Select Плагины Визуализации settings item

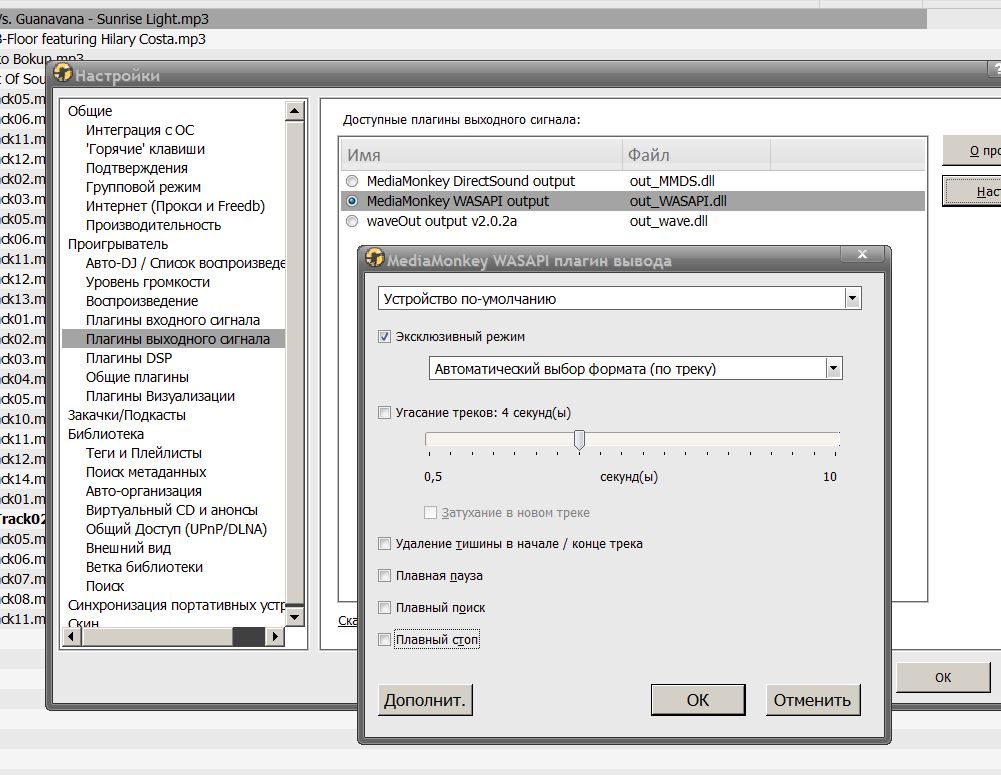coord(160,396)
